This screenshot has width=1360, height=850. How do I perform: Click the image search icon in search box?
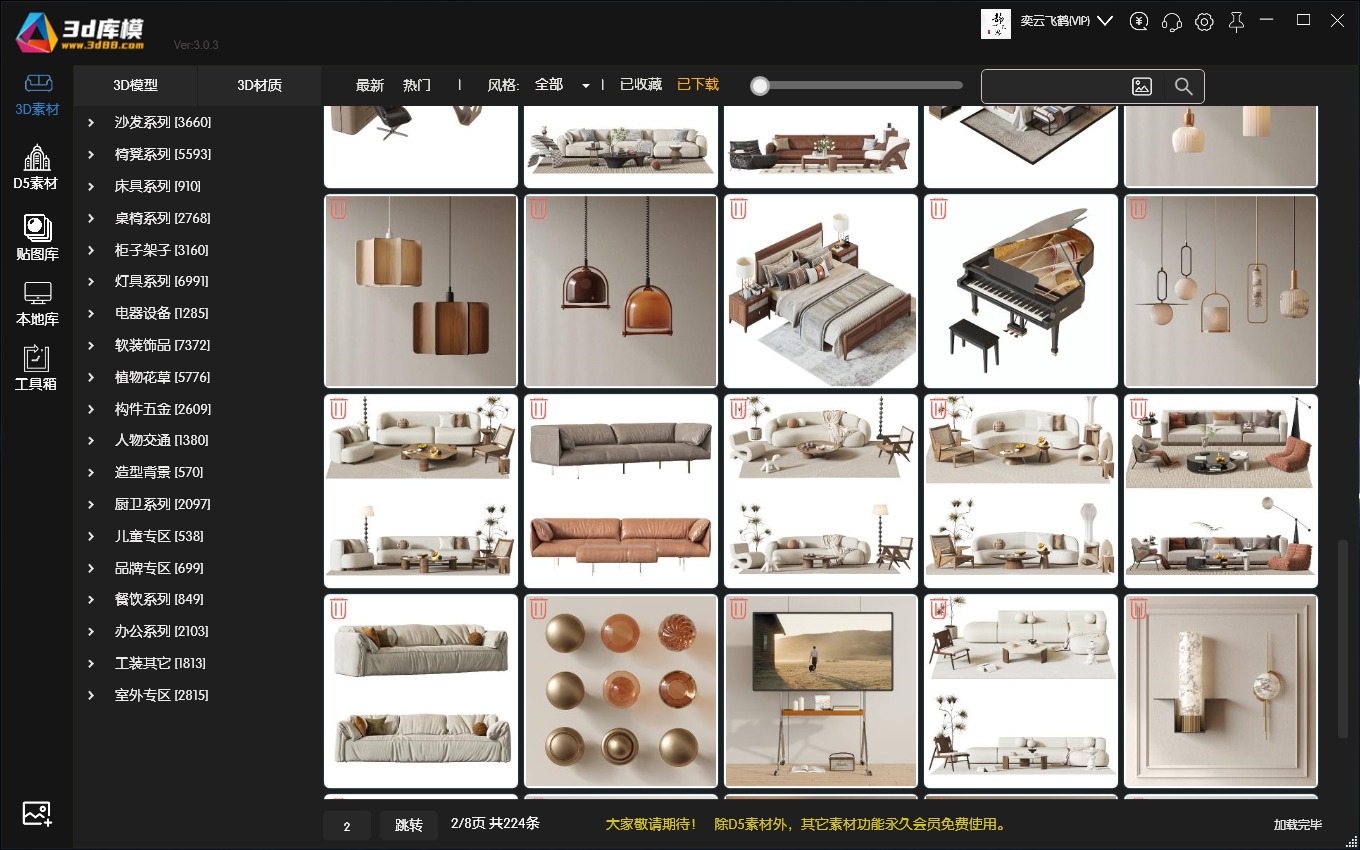tap(1142, 87)
